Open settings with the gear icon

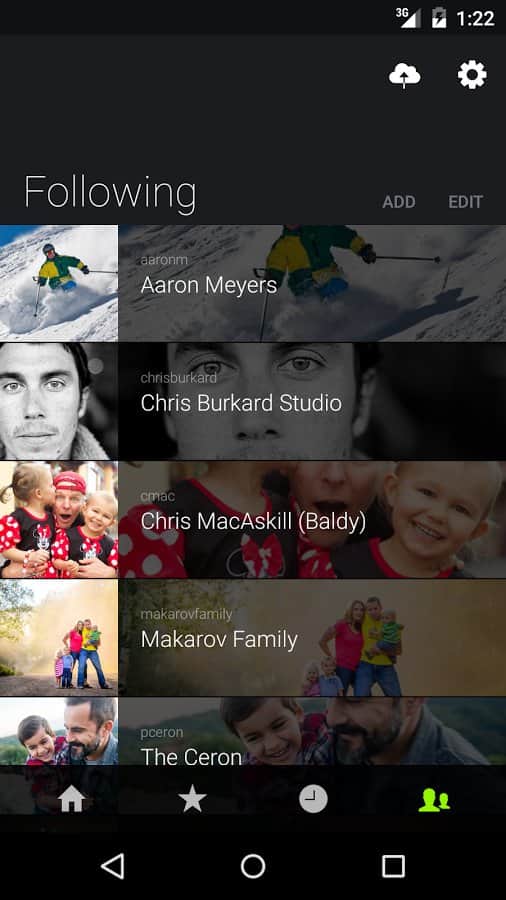coord(472,75)
